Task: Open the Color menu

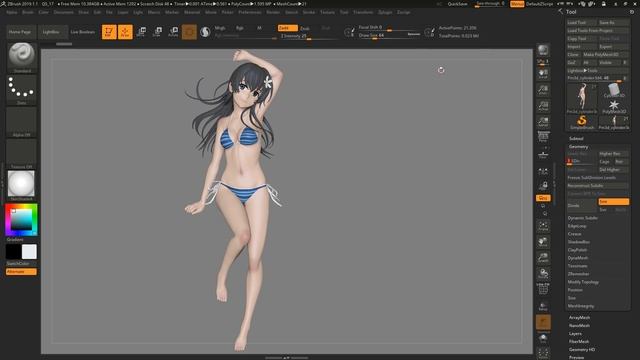Action: point(44,12)
